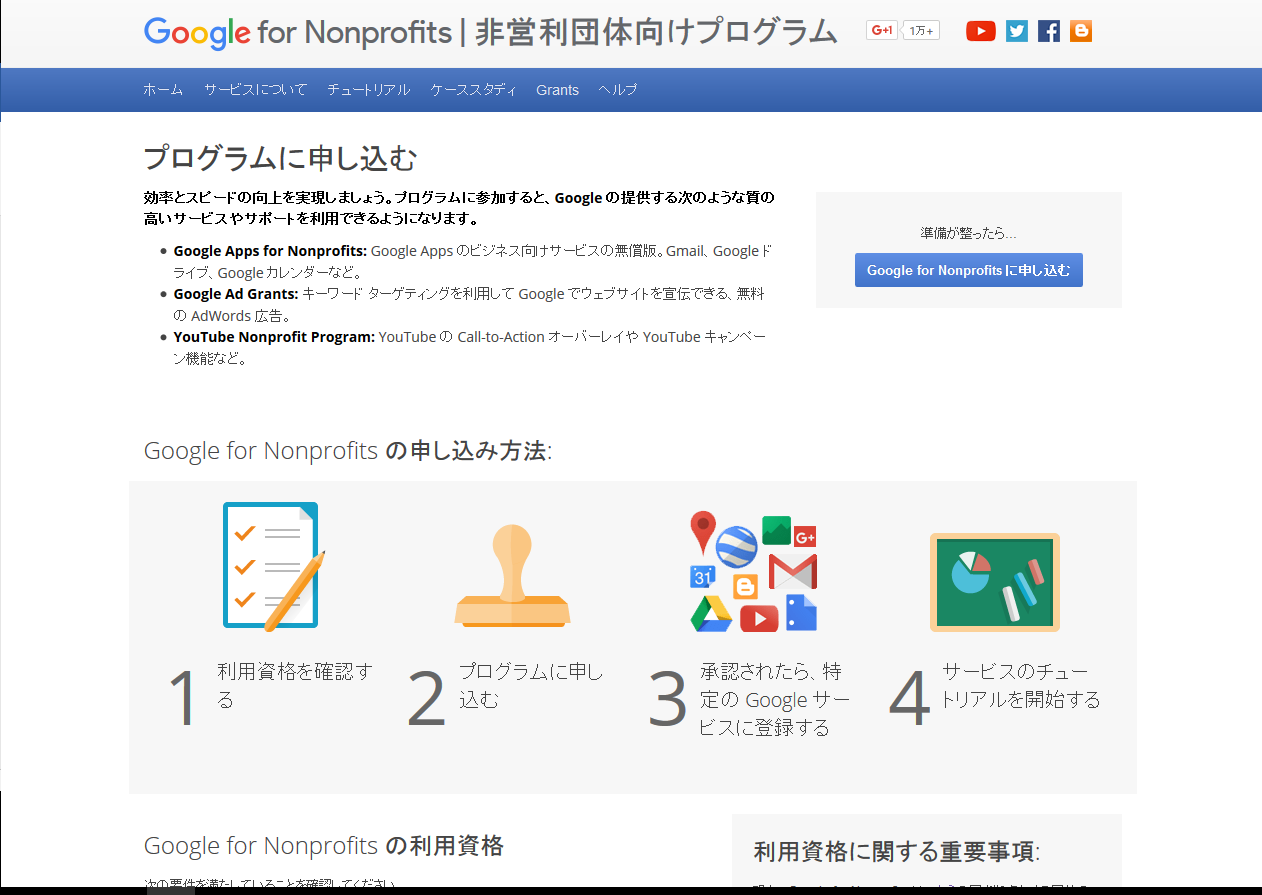Viewport: 1262px width, 895px height.
Task: Click Google for Nonprofits に申し込む button
Action: [x=968, y=270]
